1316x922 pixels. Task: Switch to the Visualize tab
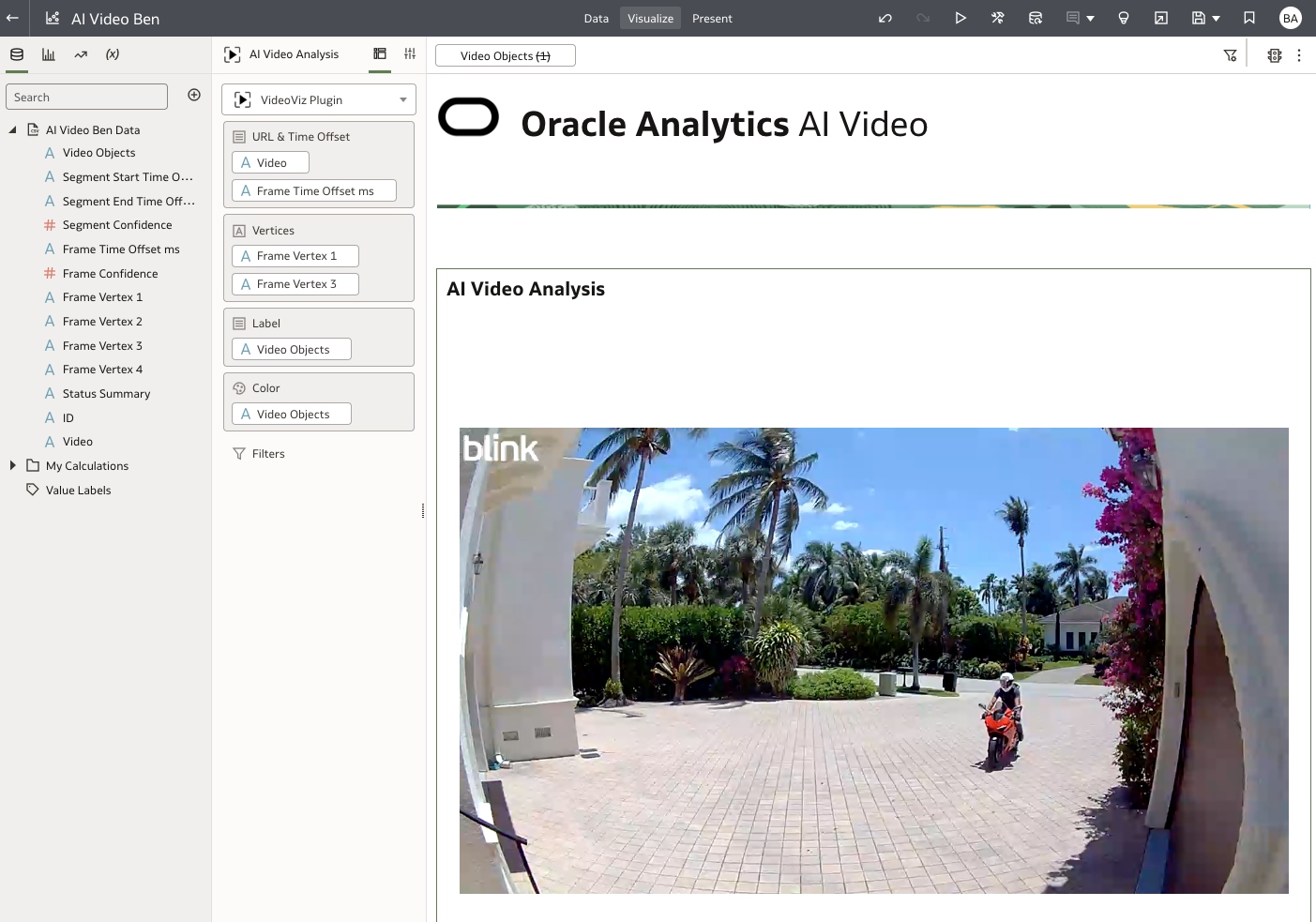[x=651, y=19]
